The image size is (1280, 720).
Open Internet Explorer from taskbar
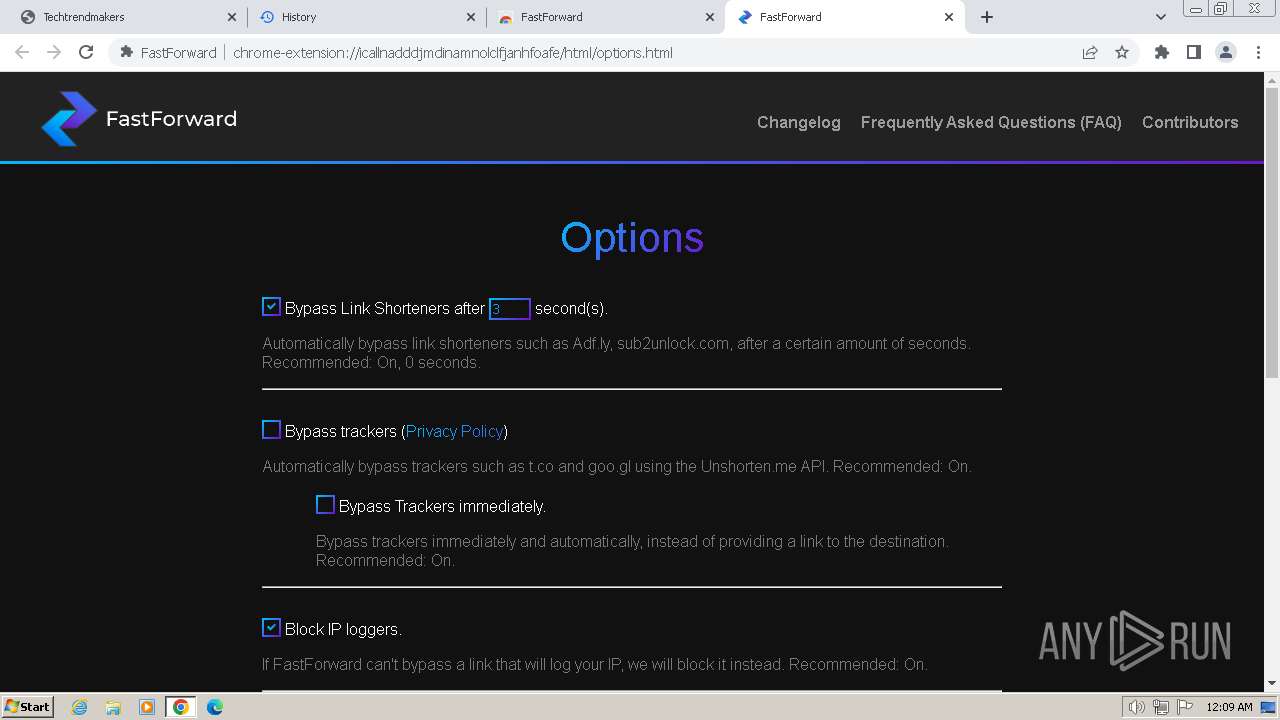tap(80, 707)
